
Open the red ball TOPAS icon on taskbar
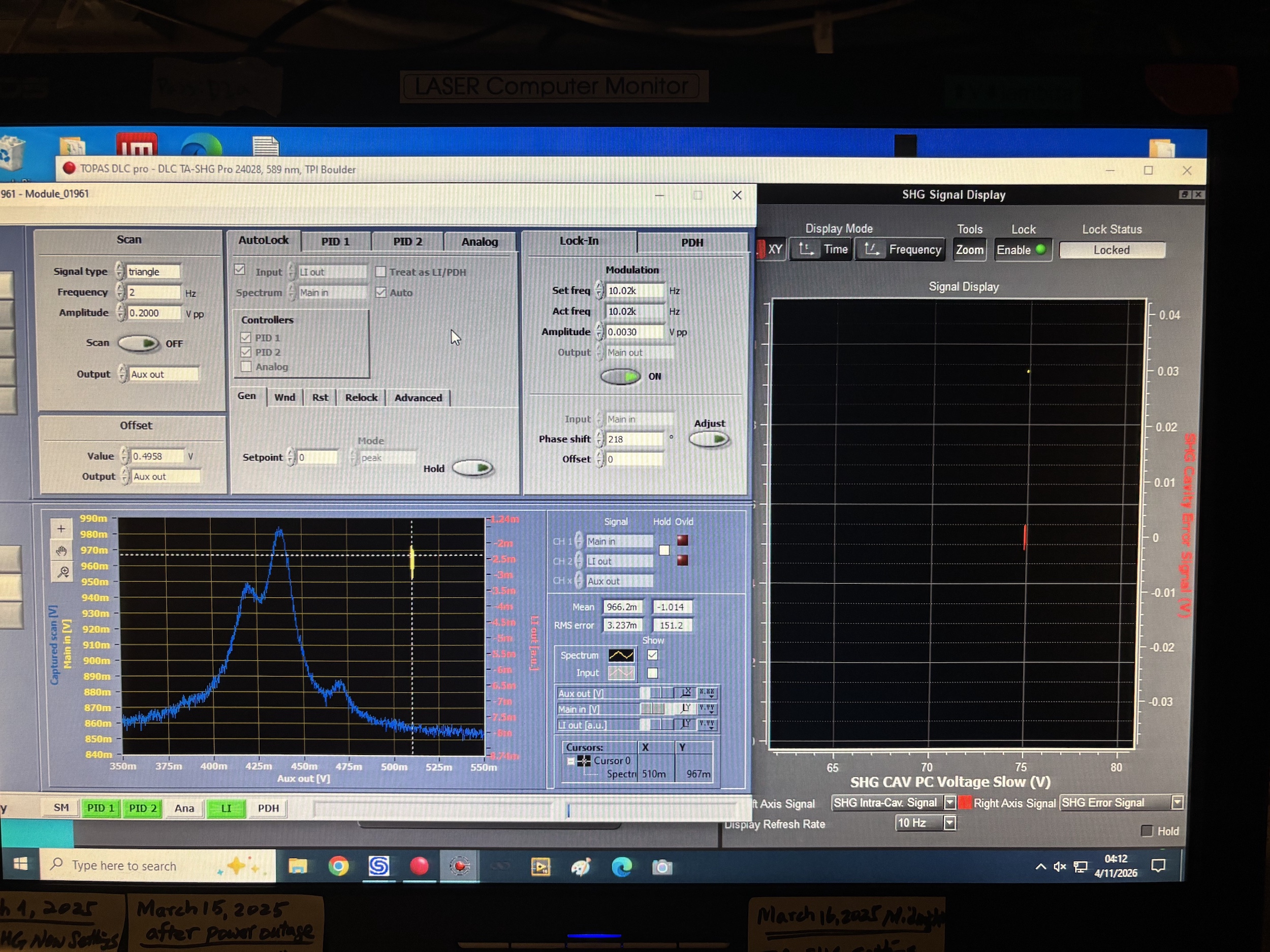coord(419,867)
